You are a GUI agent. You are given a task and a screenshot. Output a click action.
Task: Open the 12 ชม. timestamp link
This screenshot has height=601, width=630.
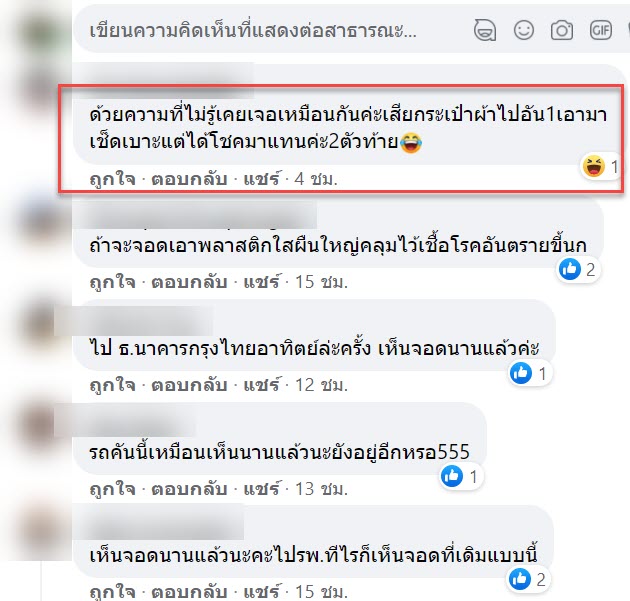pos(321,385)
